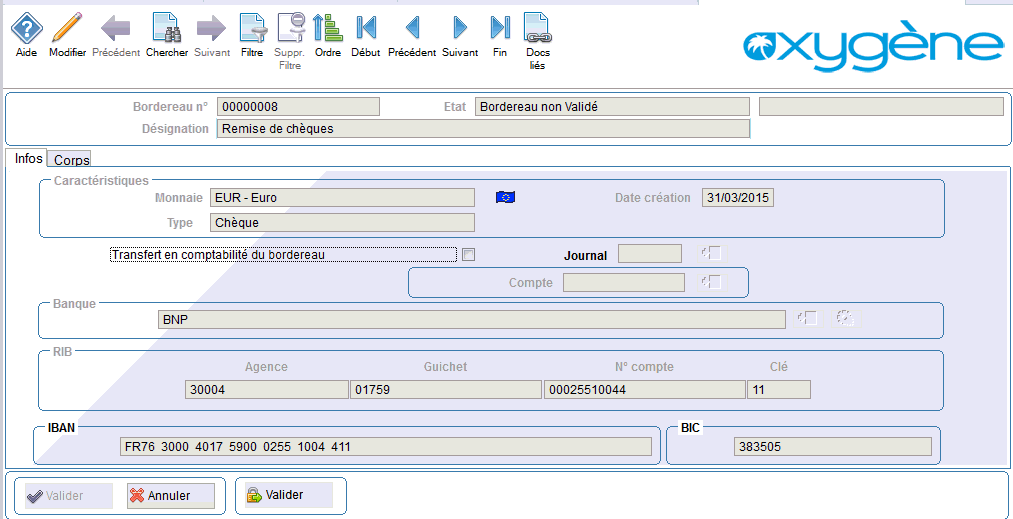Open Chercher search with binoculars

pyautogui.click(x=167, y=28)
